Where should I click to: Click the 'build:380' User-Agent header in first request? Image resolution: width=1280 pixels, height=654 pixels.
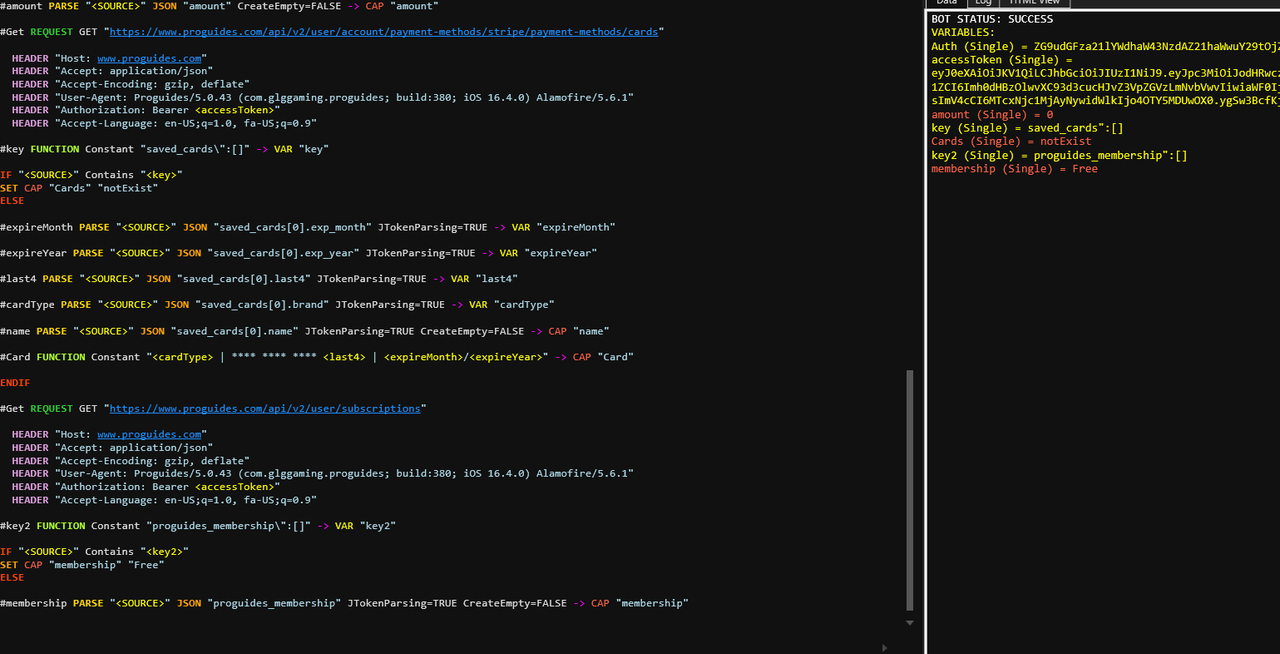click(x=323, y=98)
